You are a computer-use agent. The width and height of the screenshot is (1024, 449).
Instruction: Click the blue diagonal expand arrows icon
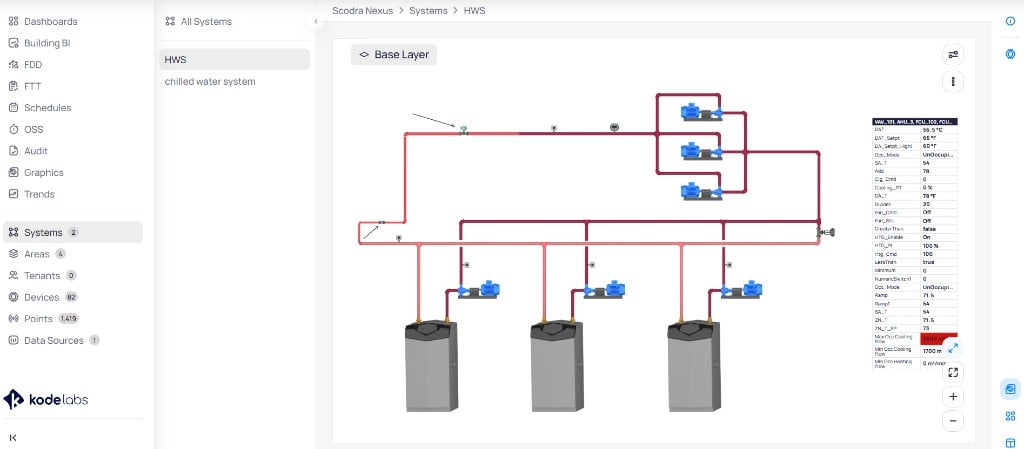[953, 348]
